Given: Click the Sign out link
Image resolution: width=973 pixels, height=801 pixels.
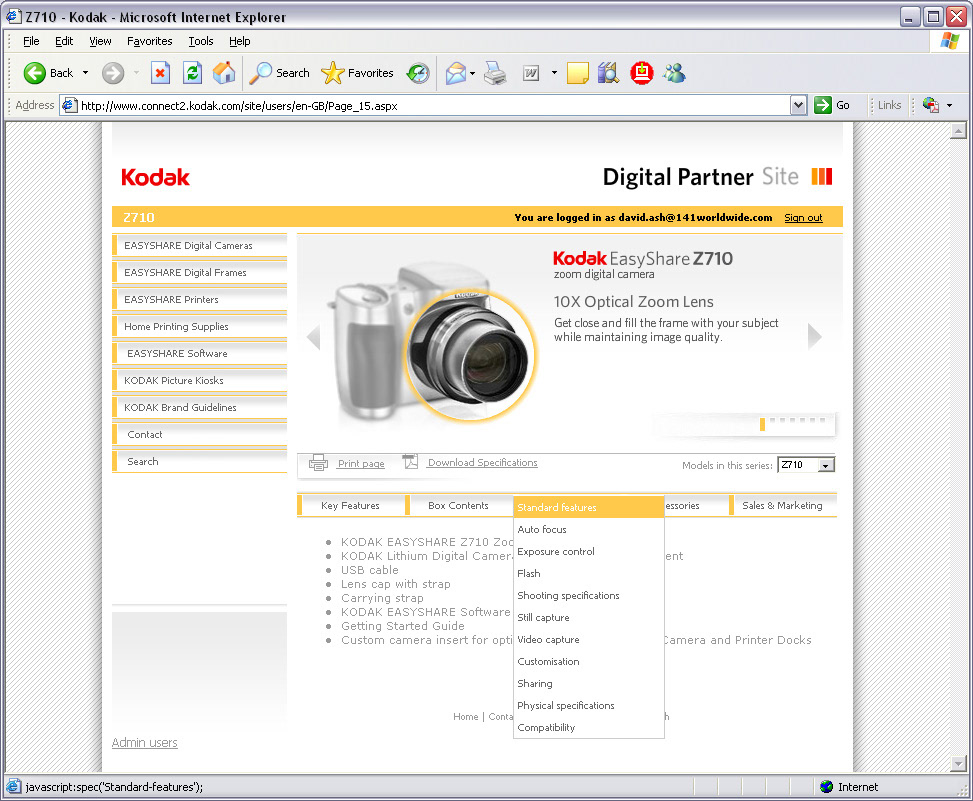Looking at the screenshot, I should coord(803,218).
